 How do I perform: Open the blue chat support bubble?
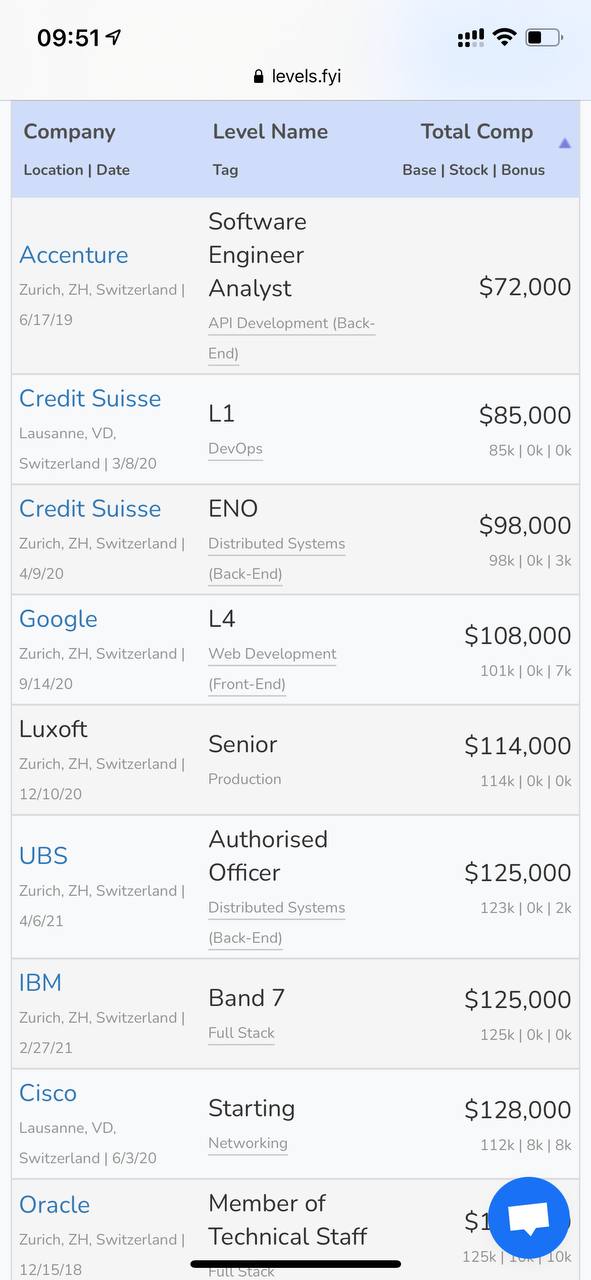[x=529, y=1218]
